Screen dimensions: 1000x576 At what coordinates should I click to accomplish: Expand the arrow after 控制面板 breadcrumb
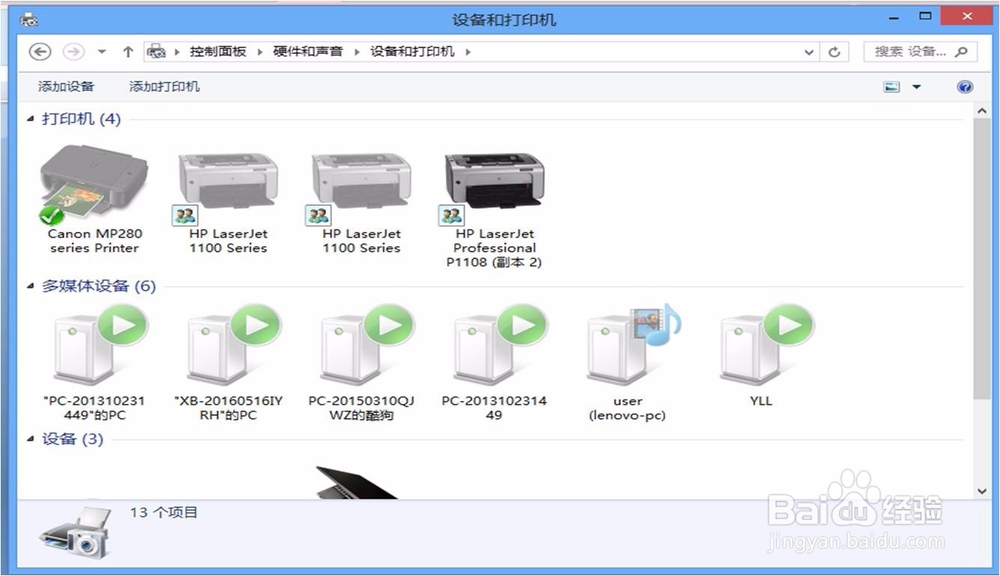(260, 52)
